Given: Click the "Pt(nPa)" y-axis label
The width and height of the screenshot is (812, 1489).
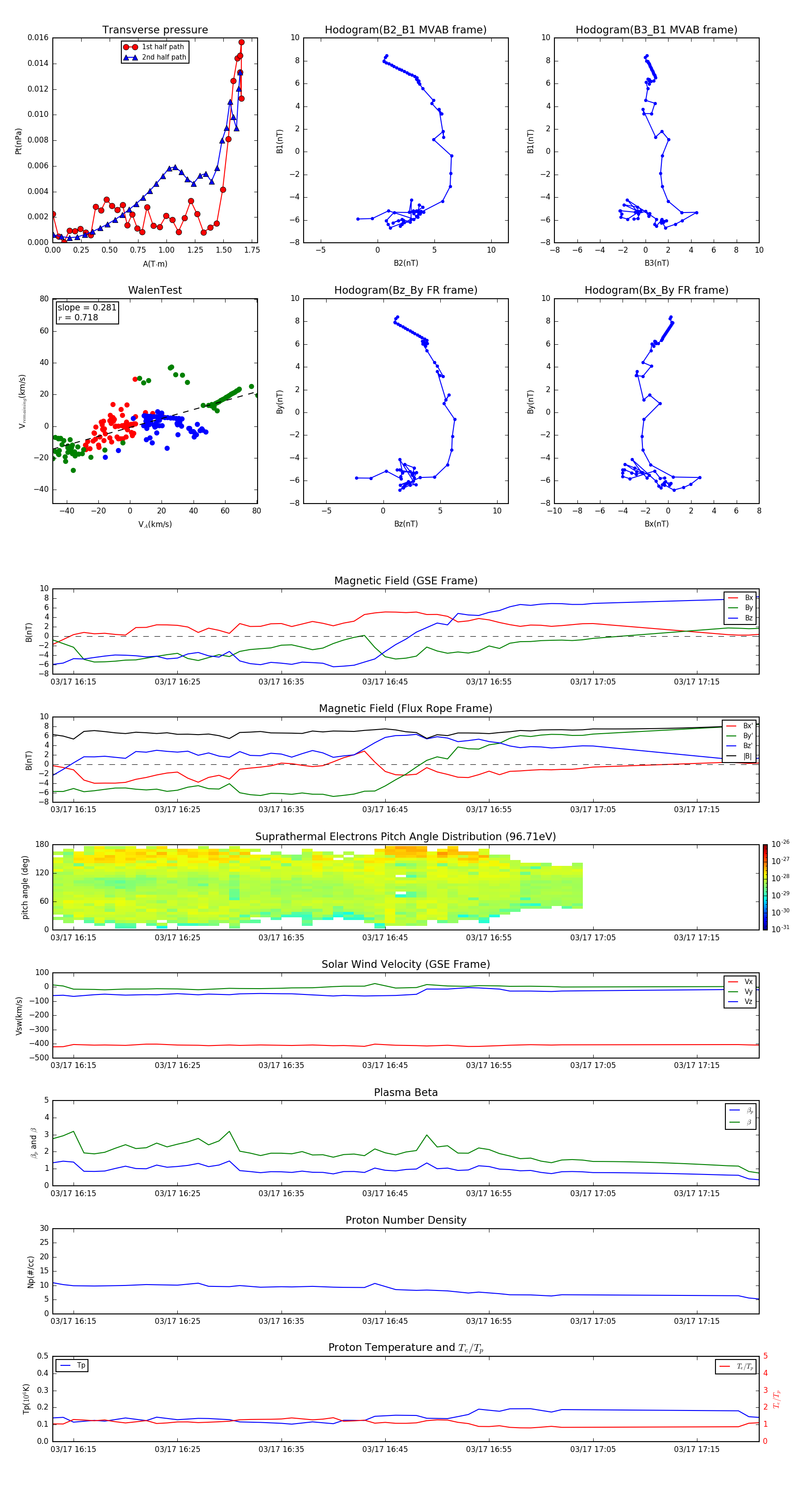Looking at the screenshot, I should pos(18,141).
